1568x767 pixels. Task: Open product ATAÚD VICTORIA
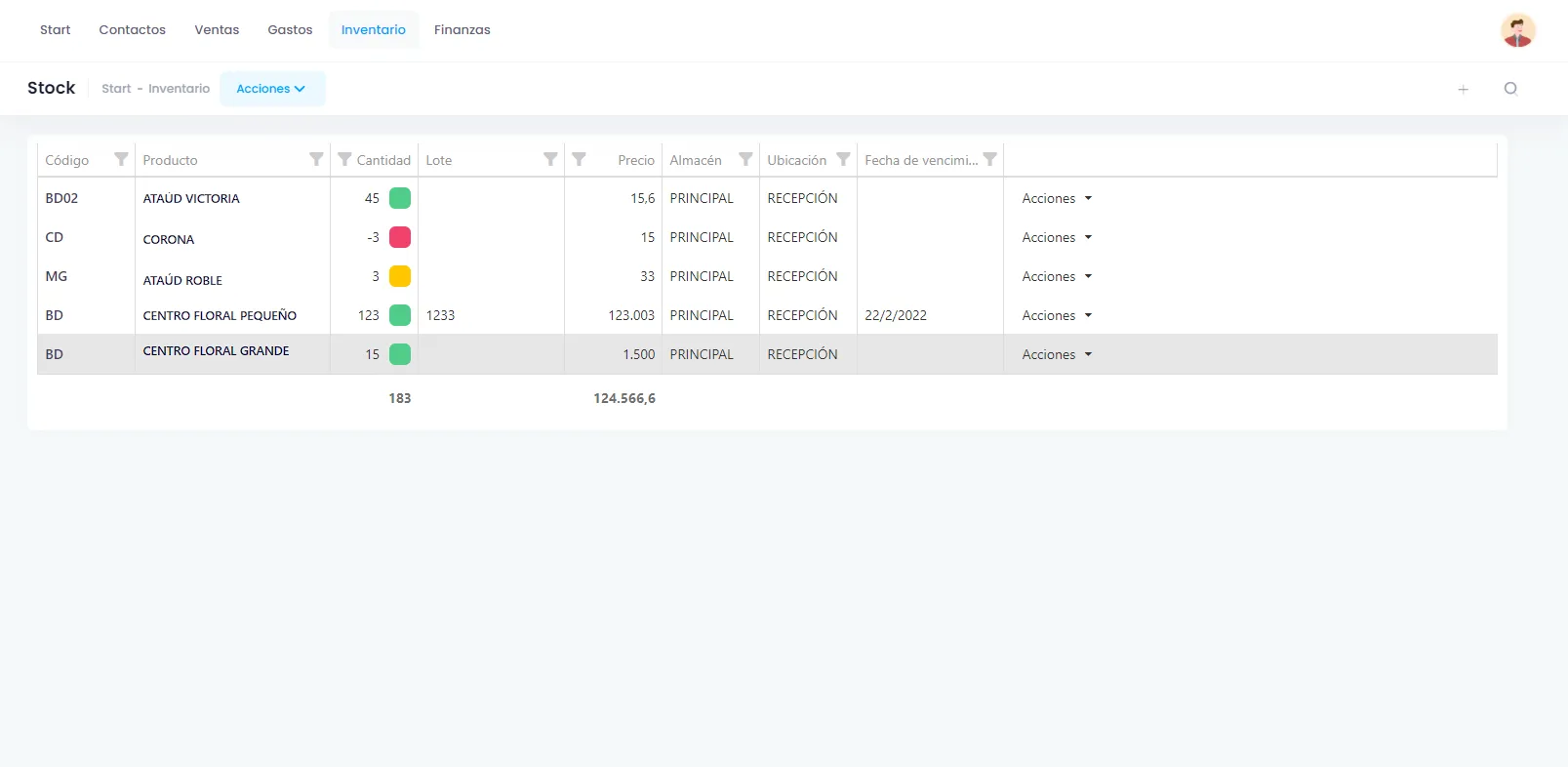[191, 198]
